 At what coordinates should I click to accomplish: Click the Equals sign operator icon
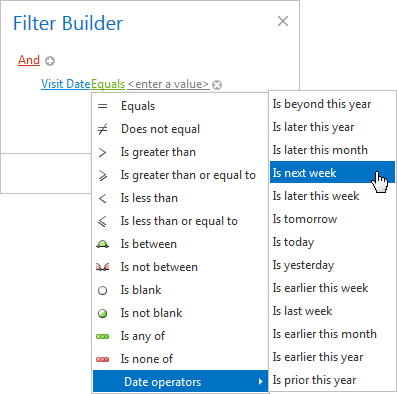click(102, 106)
